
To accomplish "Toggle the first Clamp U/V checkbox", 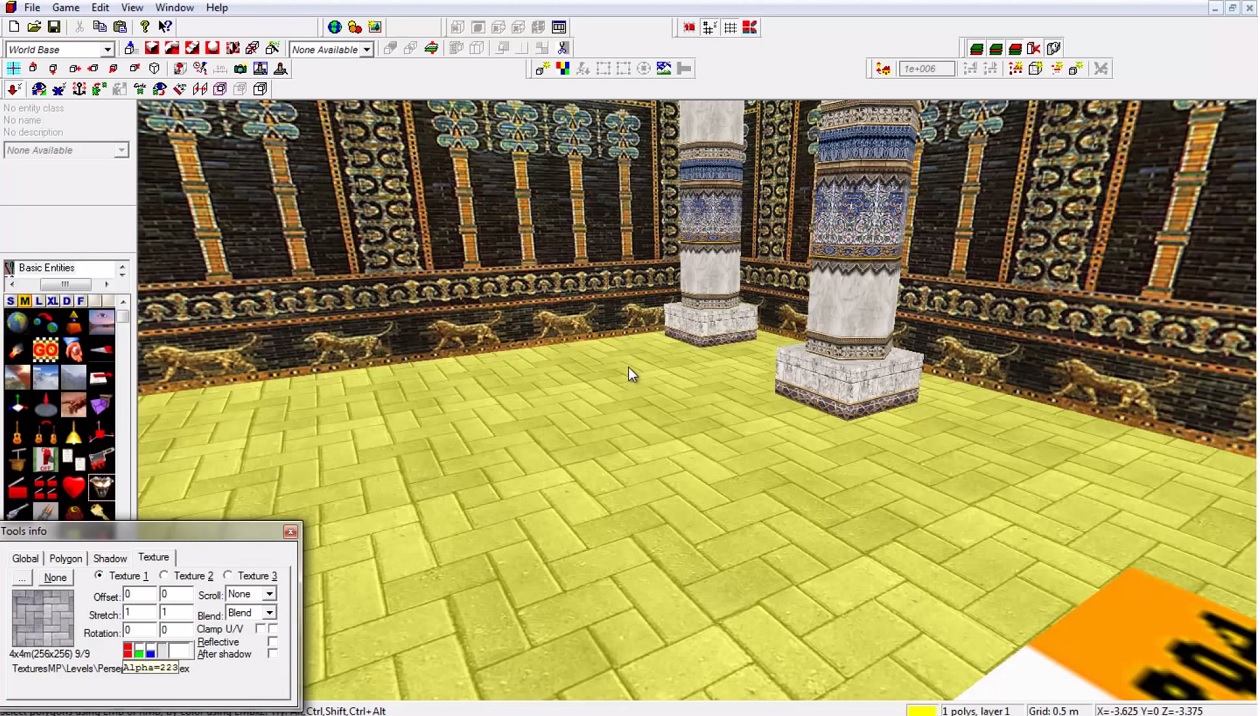I will point(261,629).
